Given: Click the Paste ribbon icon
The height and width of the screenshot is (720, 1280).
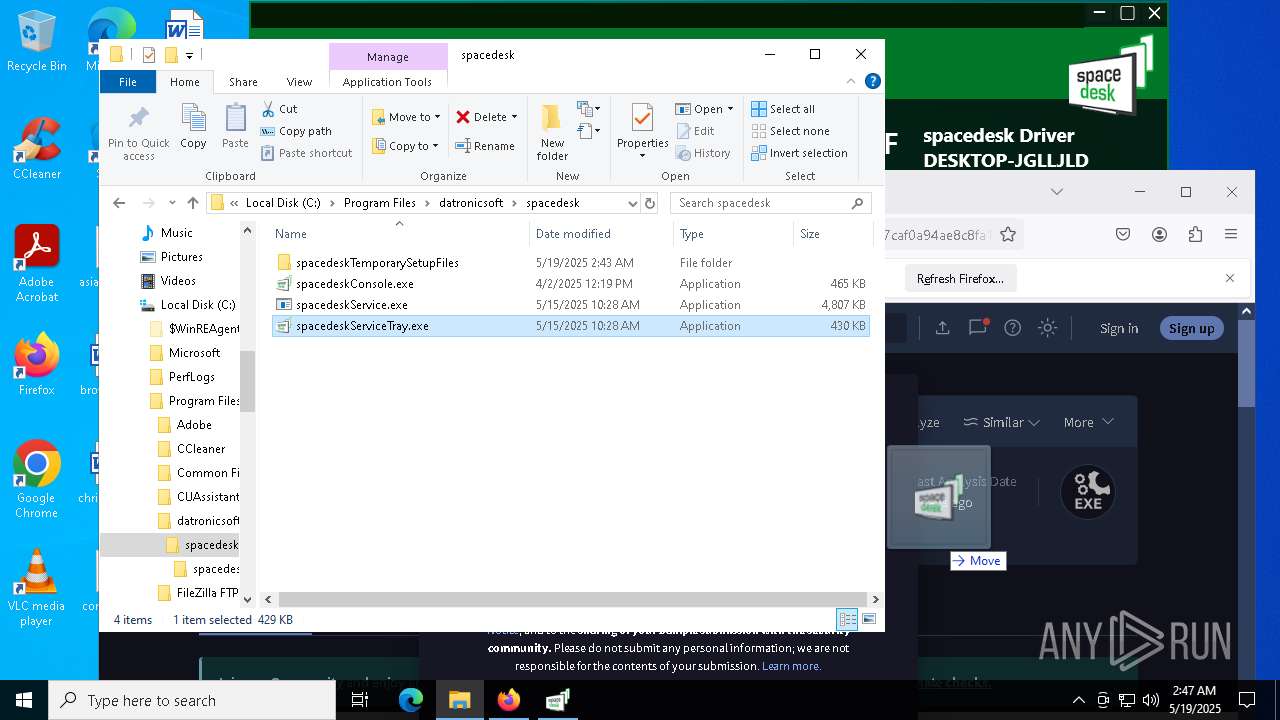Looking at the screenshot, I should tap(235, 127).
